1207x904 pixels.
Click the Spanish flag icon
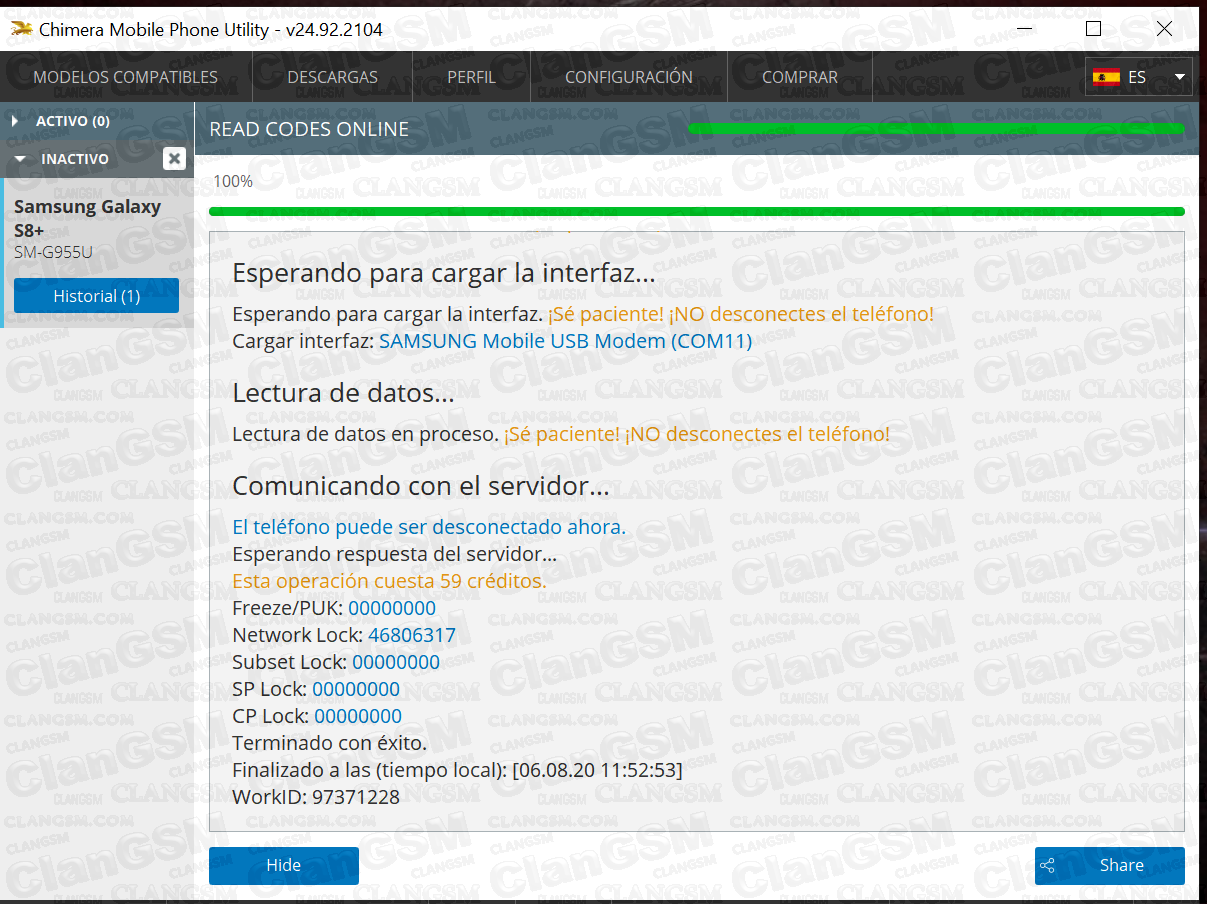(1106, 77)
